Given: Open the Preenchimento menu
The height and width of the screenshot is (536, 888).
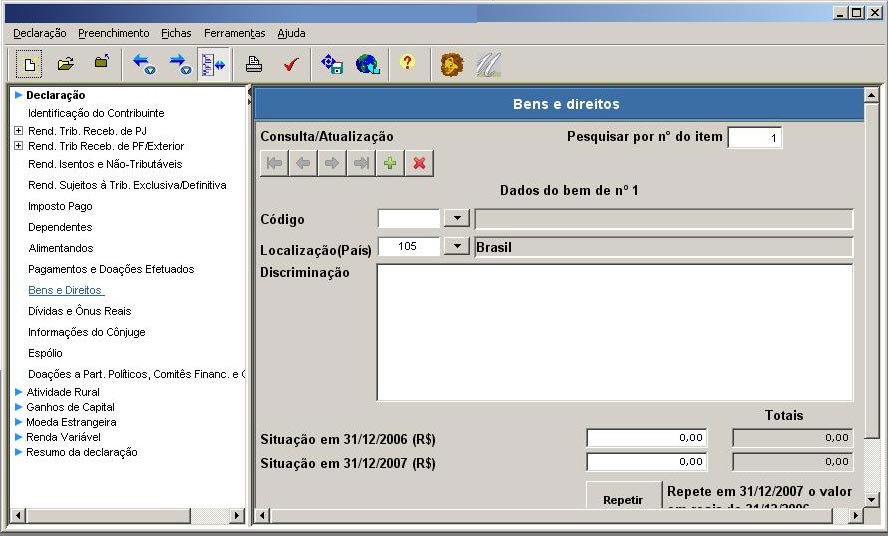Looking at the screenshot, I should [x=113, y=33].
